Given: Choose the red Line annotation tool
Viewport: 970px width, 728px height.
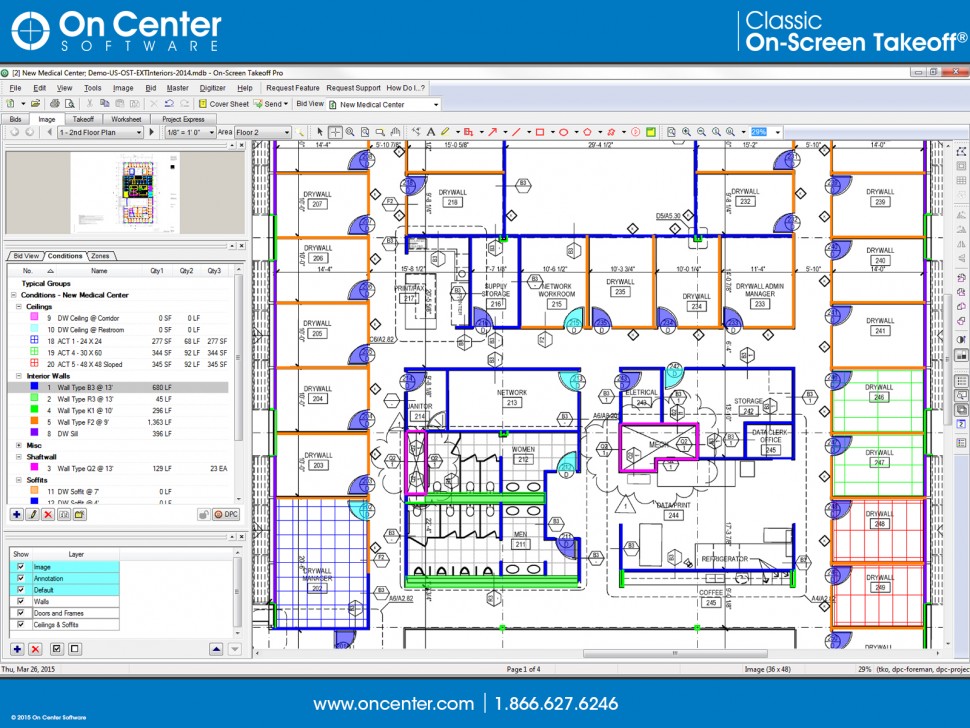Looking at the screenshot, I should (517, 132).
